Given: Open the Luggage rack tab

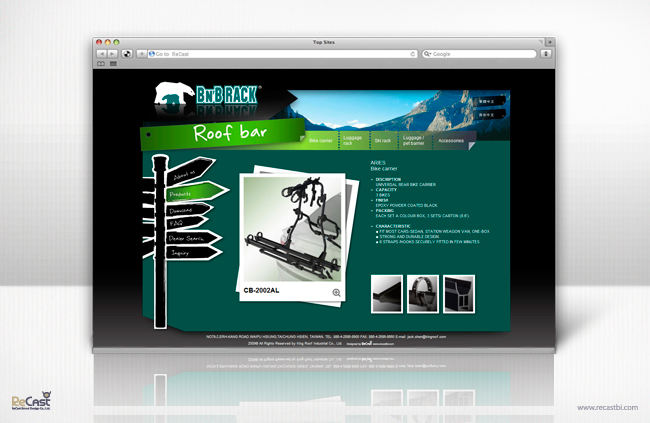Looking at the screenshot, I should pos(352,141).
